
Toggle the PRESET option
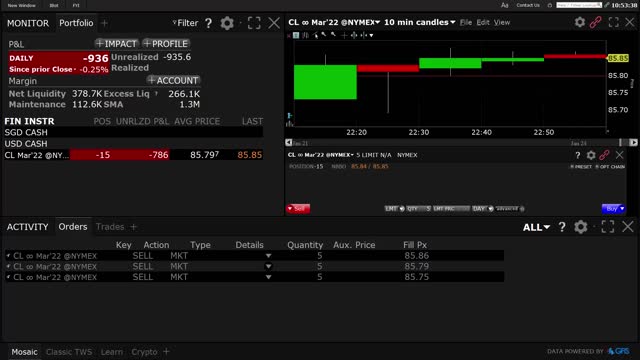(581, 167)
